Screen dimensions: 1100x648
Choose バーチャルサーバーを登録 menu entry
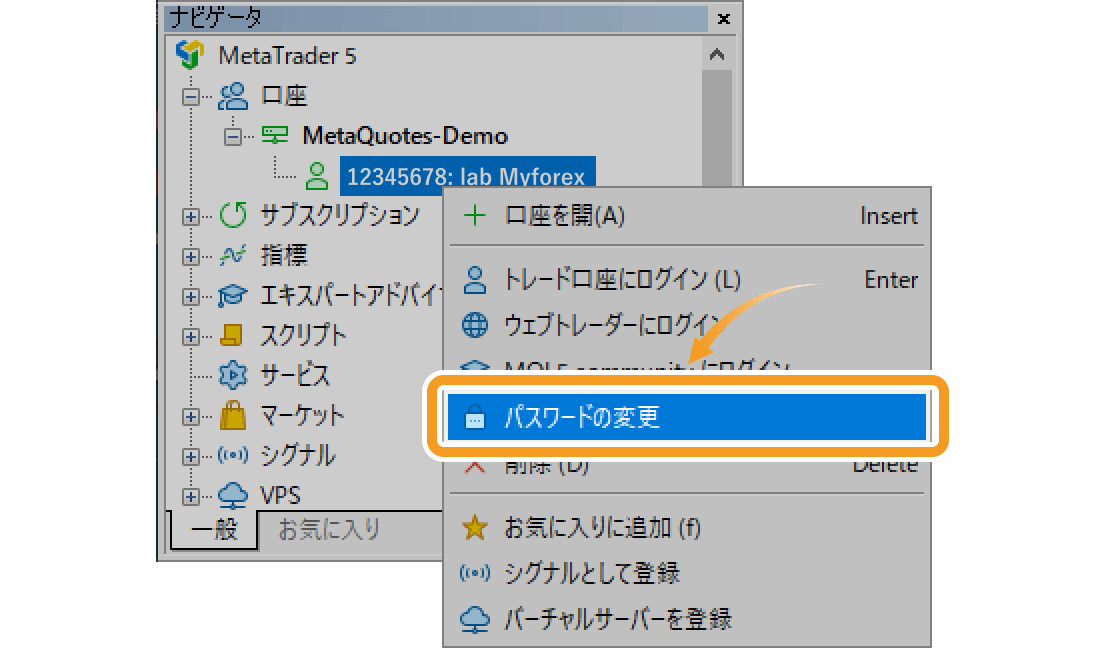(686, 619)
